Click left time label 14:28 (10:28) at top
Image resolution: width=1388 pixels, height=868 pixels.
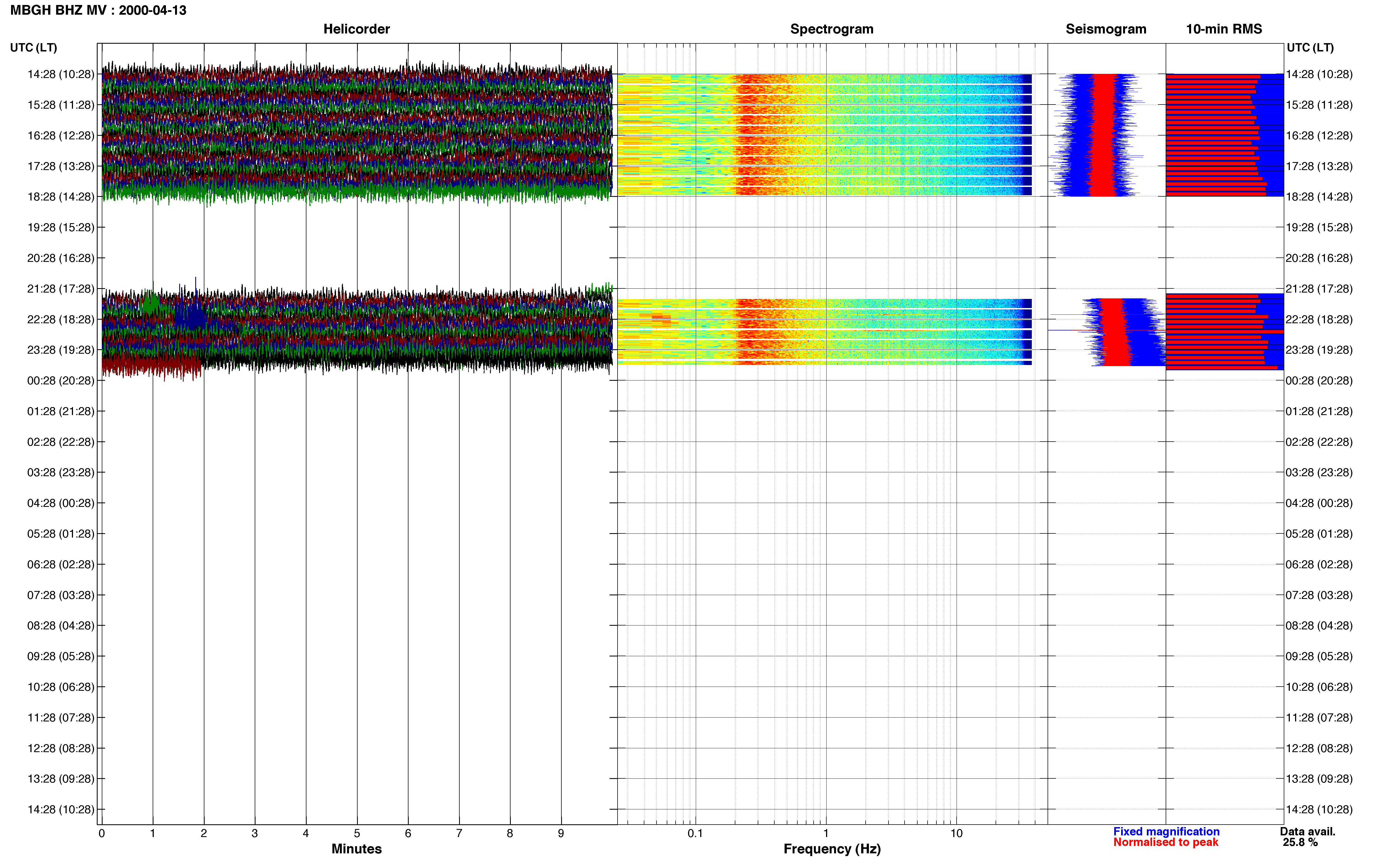[x=61, y=74]
